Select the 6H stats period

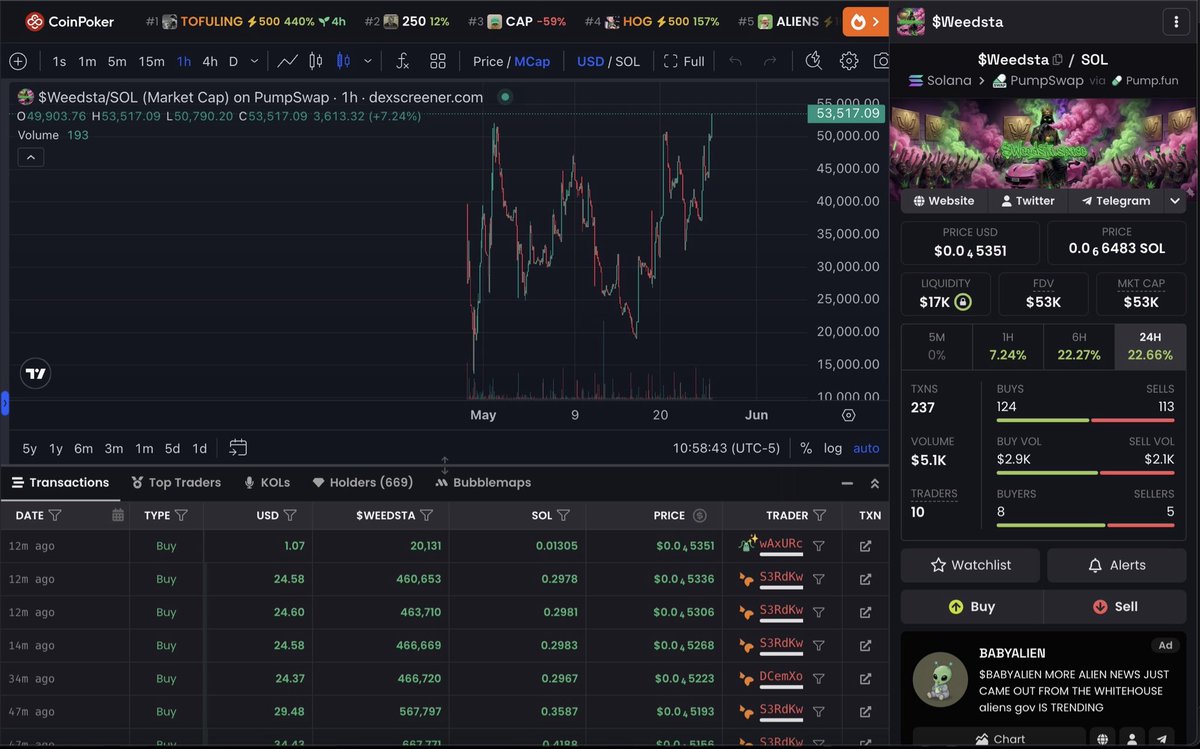[1079, 346]
